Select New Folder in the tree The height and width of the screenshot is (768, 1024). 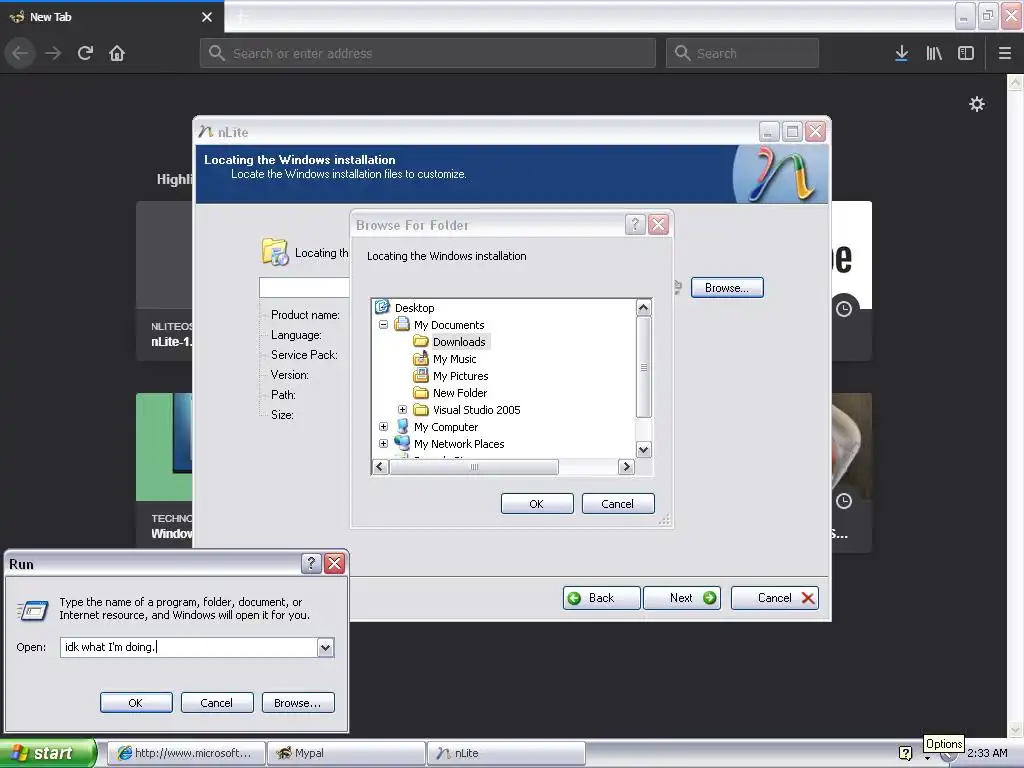coord(460,392)
